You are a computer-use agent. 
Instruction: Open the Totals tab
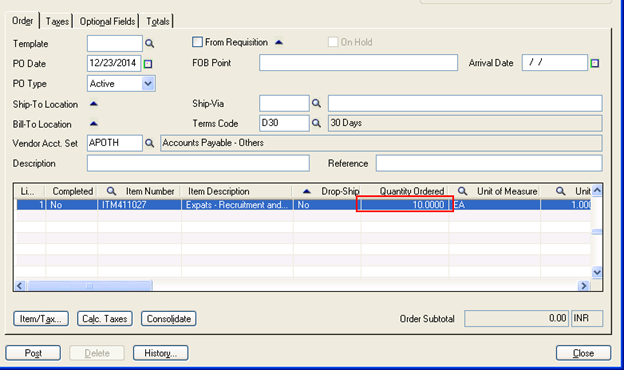click(x=158, y=21)
